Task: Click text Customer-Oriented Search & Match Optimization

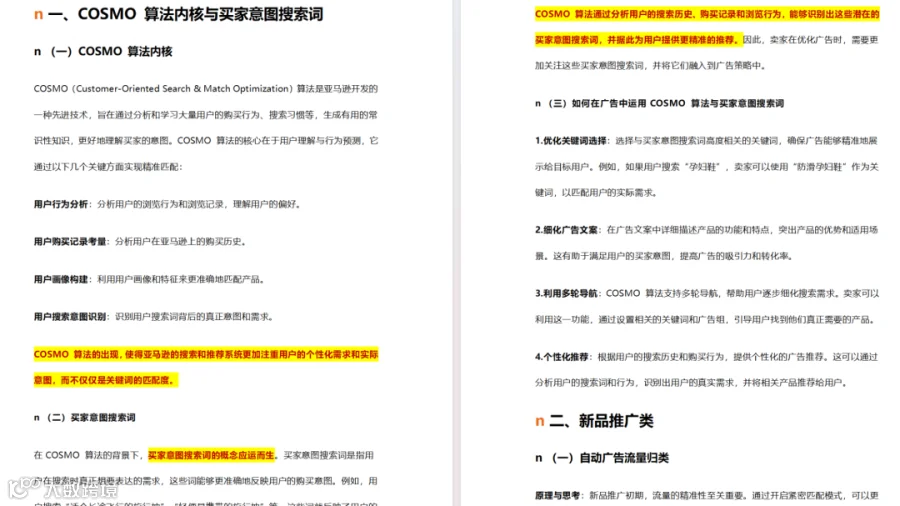Action: (184, 89)
